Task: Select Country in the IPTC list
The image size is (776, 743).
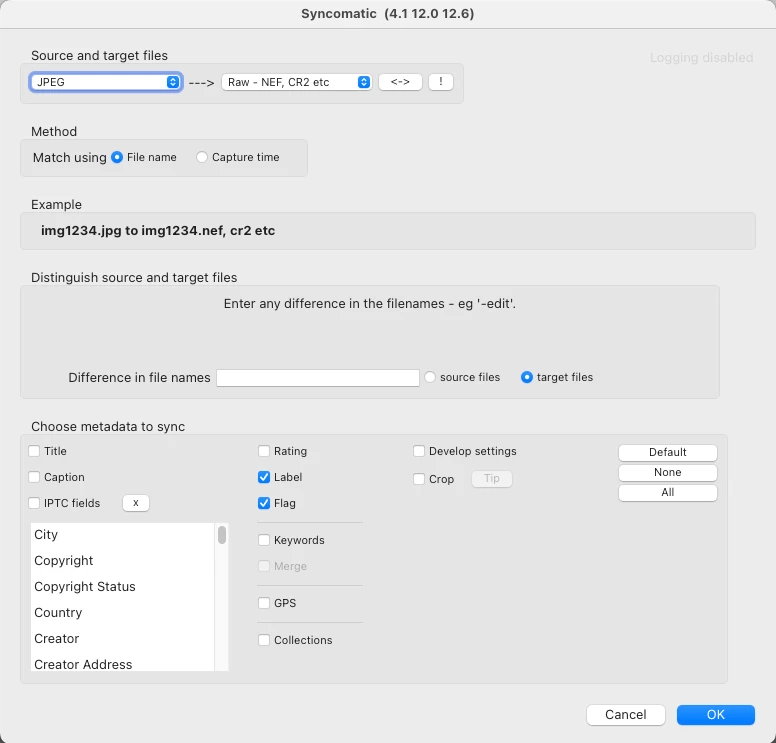Action: tap(123, 612)
